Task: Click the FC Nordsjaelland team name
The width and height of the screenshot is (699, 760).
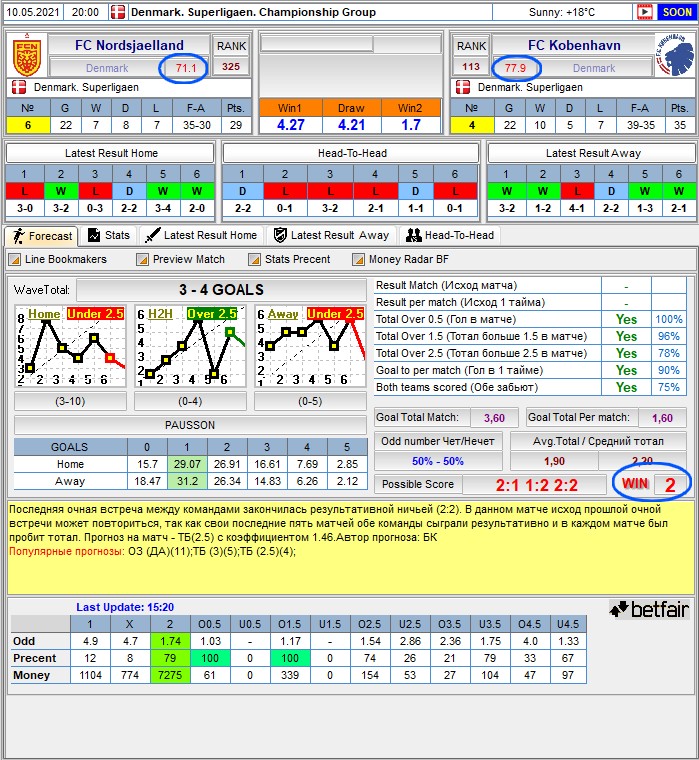Action: point(129,45)
